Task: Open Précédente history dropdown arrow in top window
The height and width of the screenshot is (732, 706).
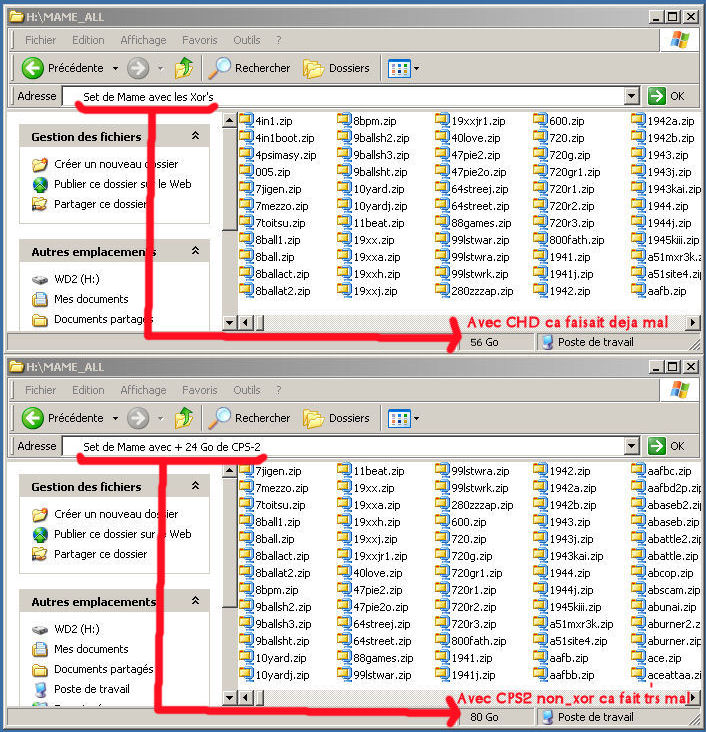Action: coord(115,69)
